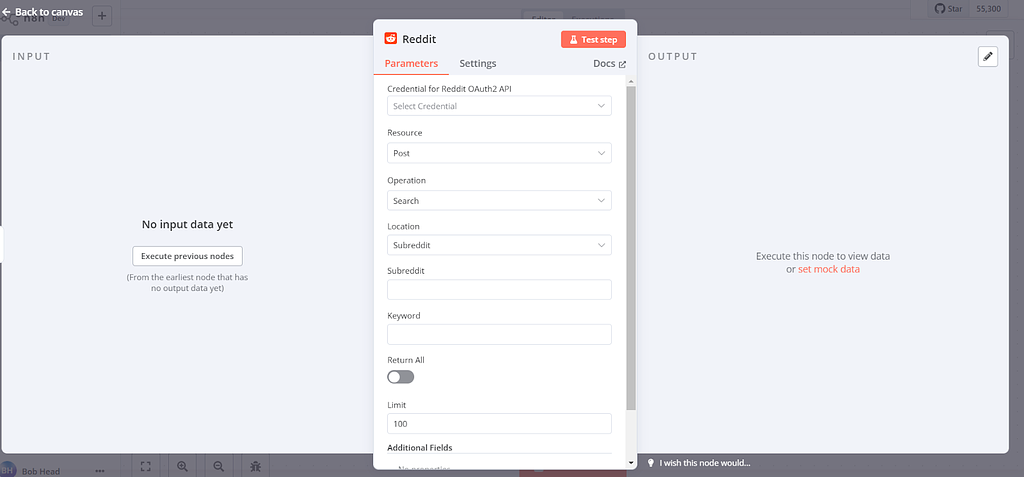Click the Subreddit text input field
This screenshot has width=1024, height=477.
pyautogui.click(x=499, y=290)
